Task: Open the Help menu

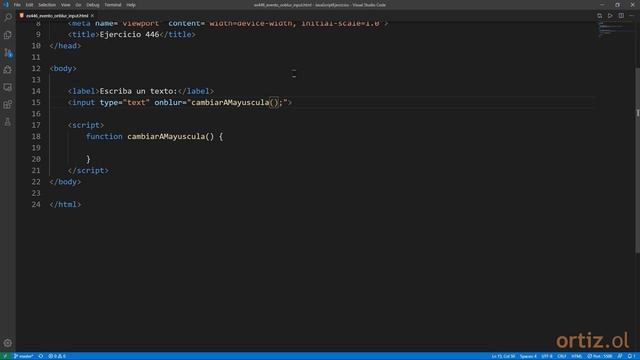Action: (x=131, y=5)
